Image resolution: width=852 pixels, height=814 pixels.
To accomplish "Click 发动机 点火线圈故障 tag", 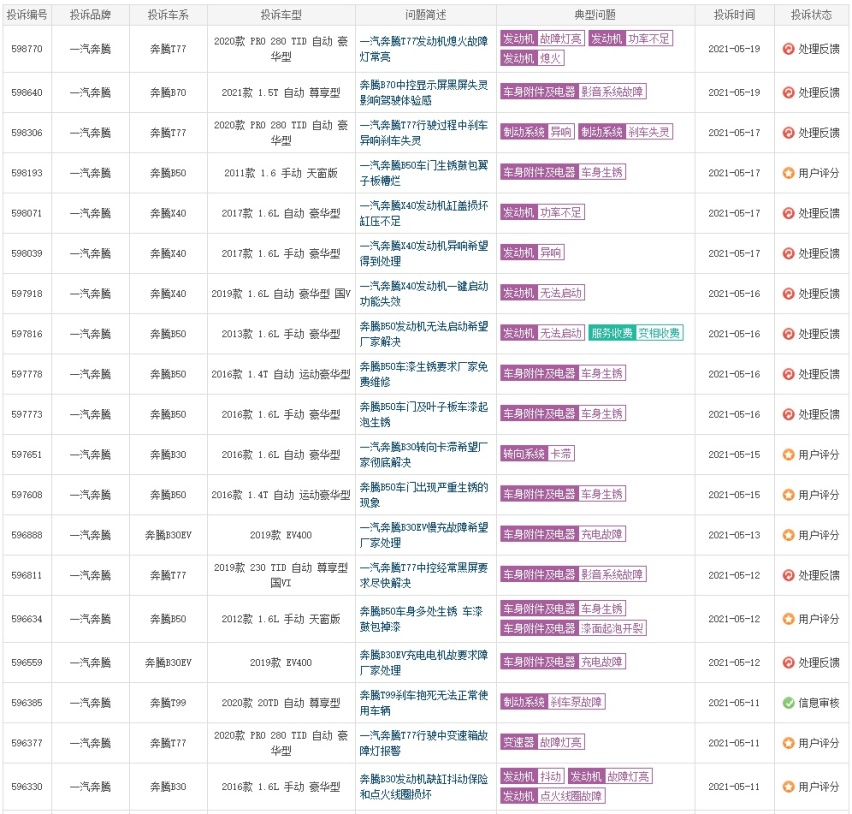I will (x=553, y=796).
